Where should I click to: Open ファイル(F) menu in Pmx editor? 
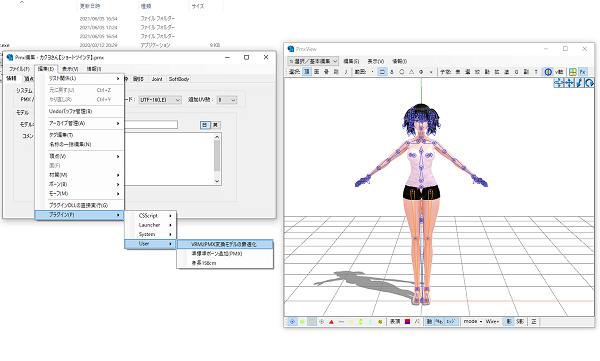tap(20, 69)
